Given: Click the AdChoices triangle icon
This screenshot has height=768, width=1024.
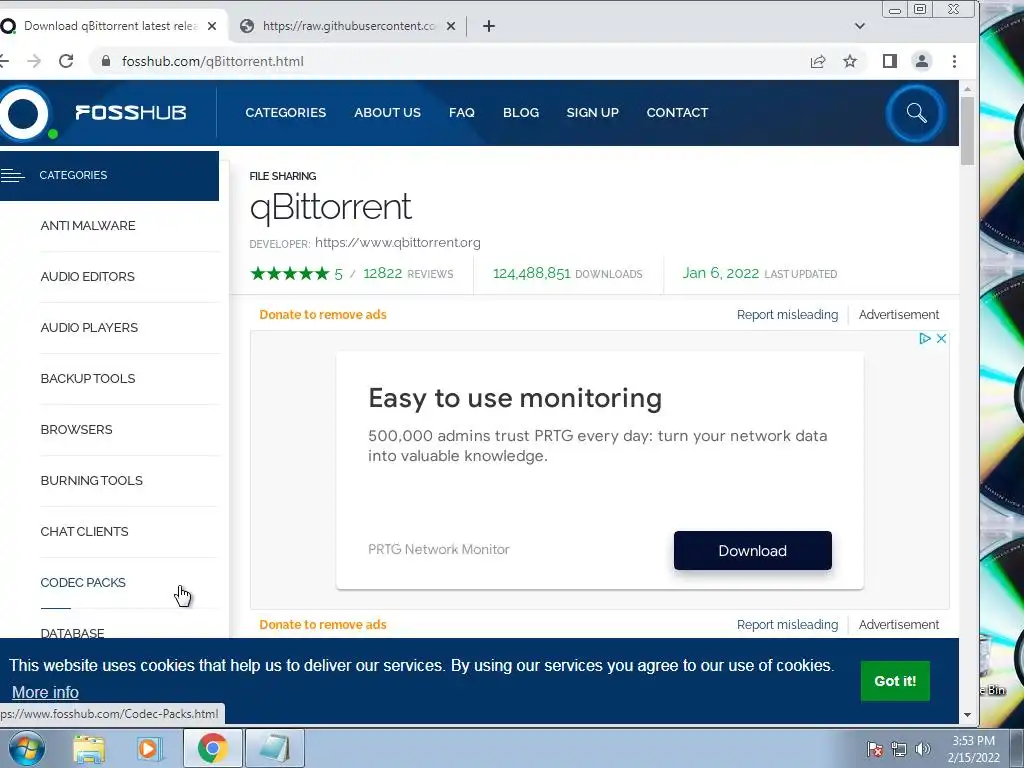Looking at the screenshot, I should 925,338.
